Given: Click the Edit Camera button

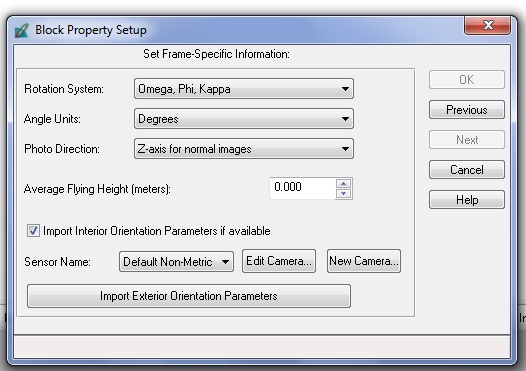Looking at the screenshot, I should [279, 261].
